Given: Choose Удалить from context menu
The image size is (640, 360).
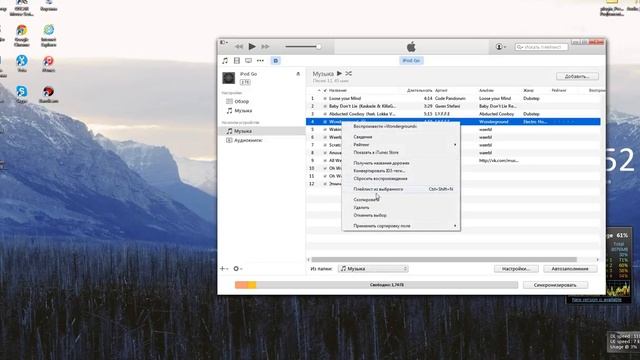Looking at the screenshot, I should (x=361, y=207).
